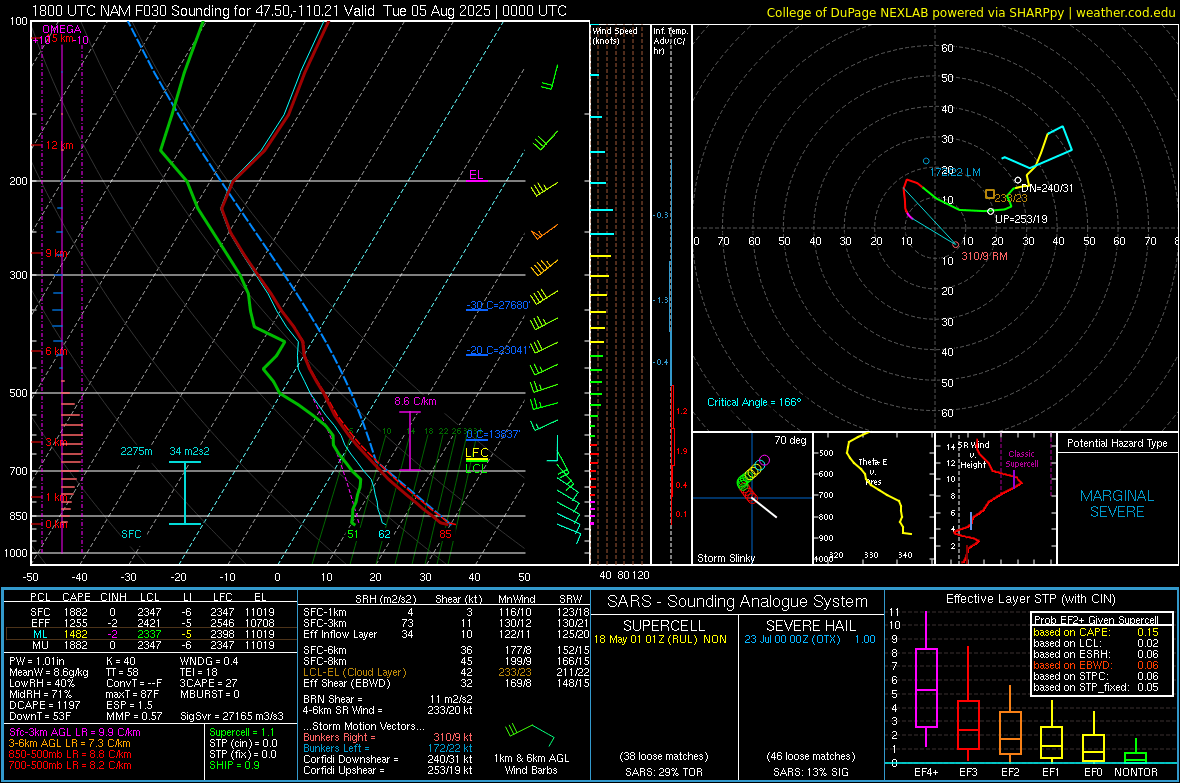1180x783 pixels.
Task: Click supercell analog '18 May 01 01Z (RUL) NON'
Action: pos(660,639)
